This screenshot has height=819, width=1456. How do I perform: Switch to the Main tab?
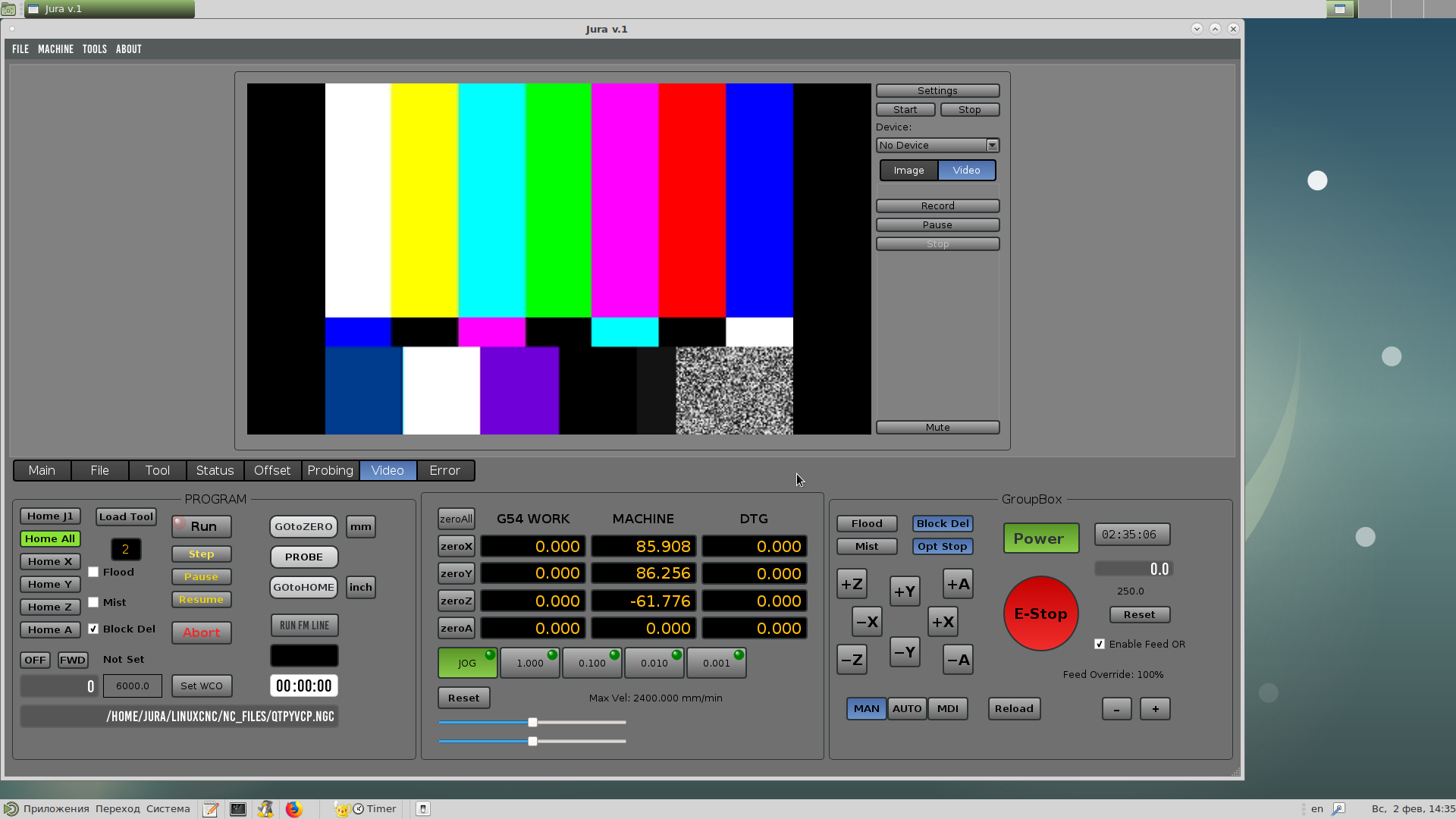click(42, 471)
